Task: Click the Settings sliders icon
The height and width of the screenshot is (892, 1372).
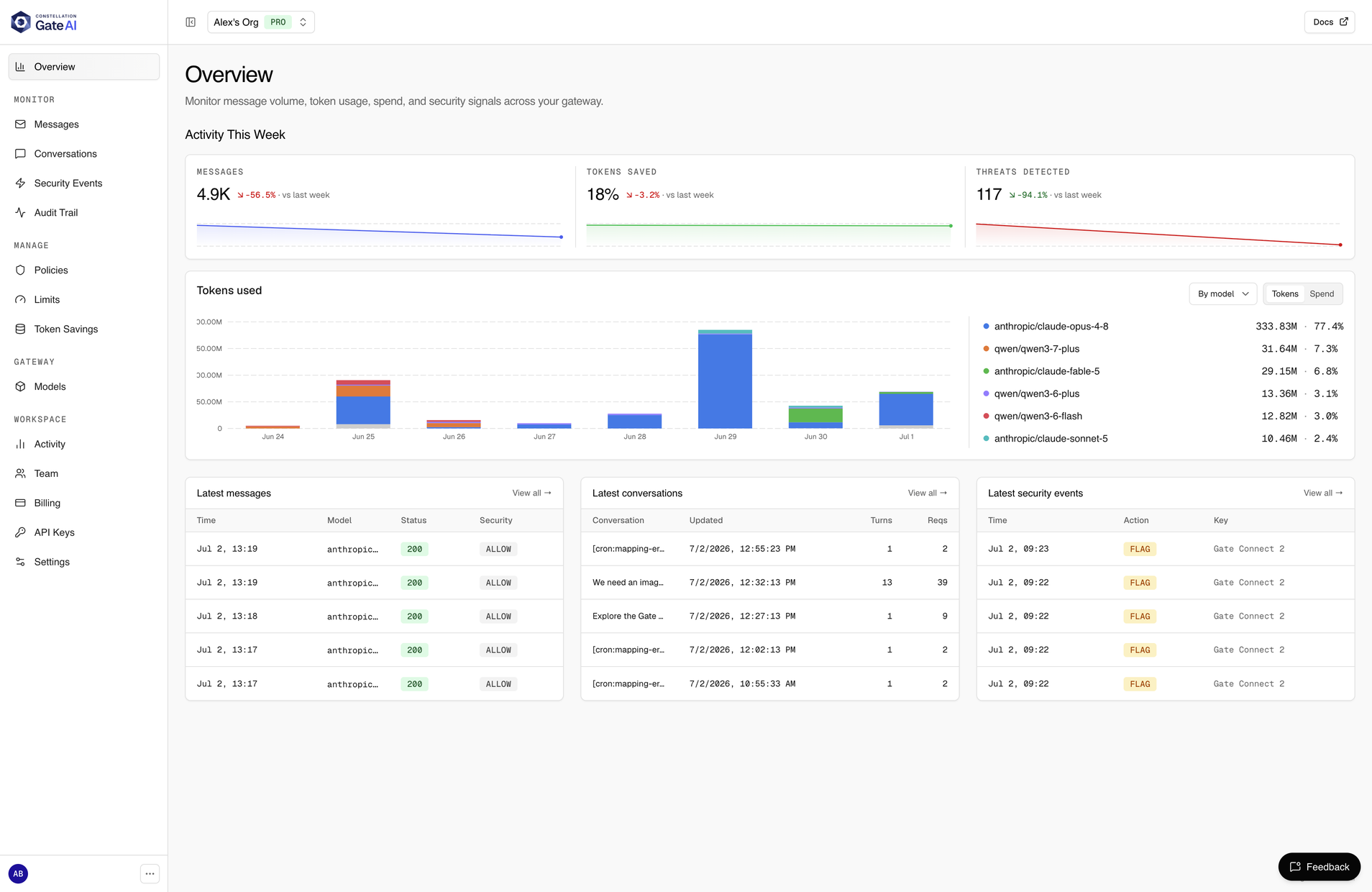Action: 20,563
